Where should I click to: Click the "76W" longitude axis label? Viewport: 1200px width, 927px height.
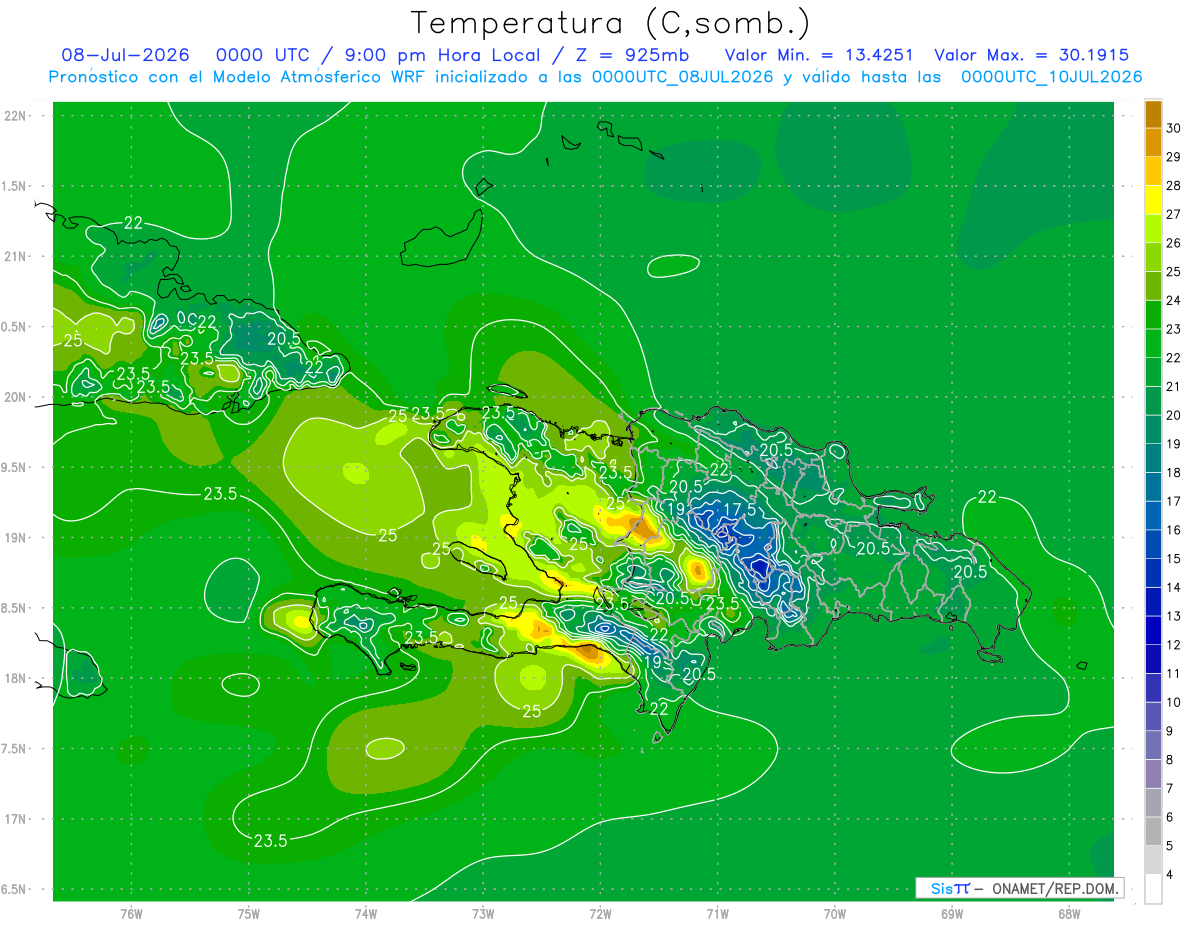pyautogui.click(x=131, y=914)
